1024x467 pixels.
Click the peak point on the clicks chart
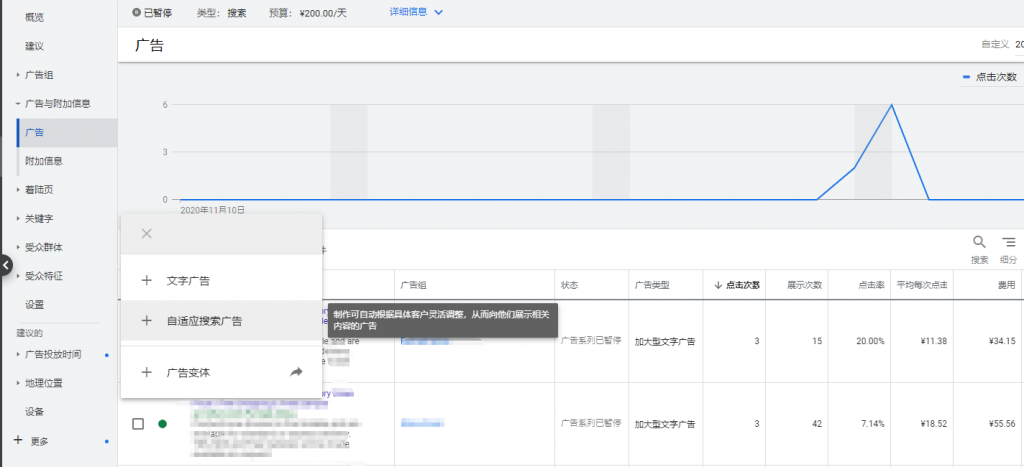(891, 105)
